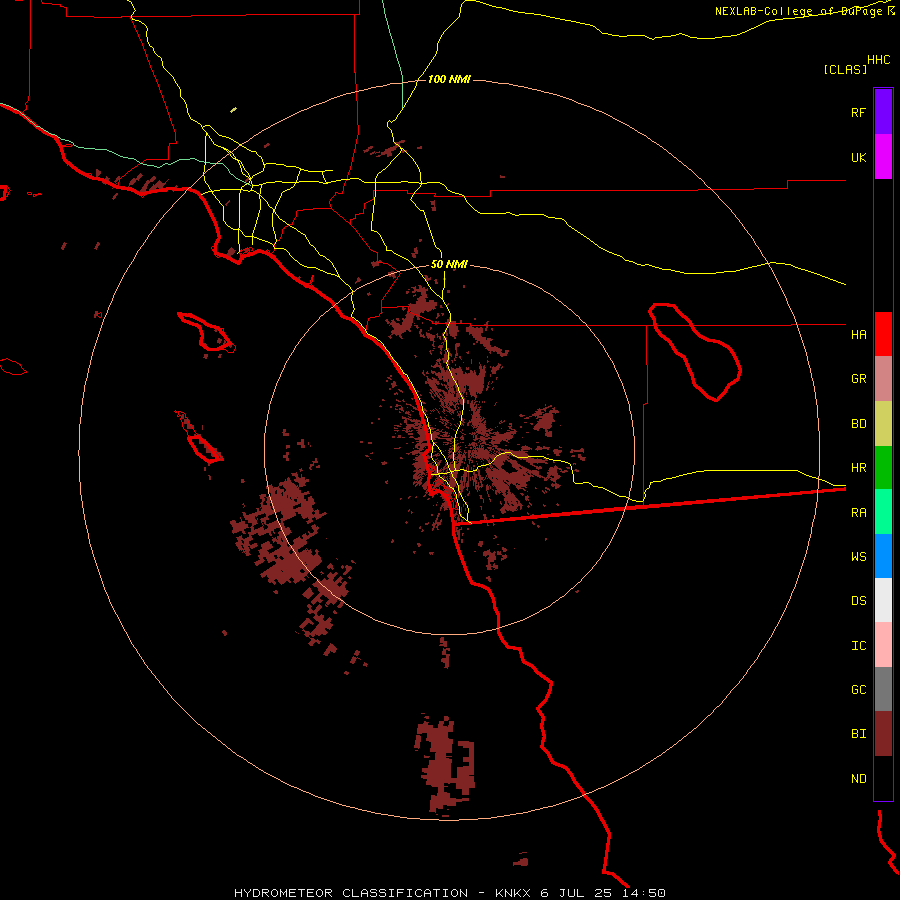Click the UK magenta legend swatch
The height and width of the screenshot is (900, 900).
coord(883,157)
